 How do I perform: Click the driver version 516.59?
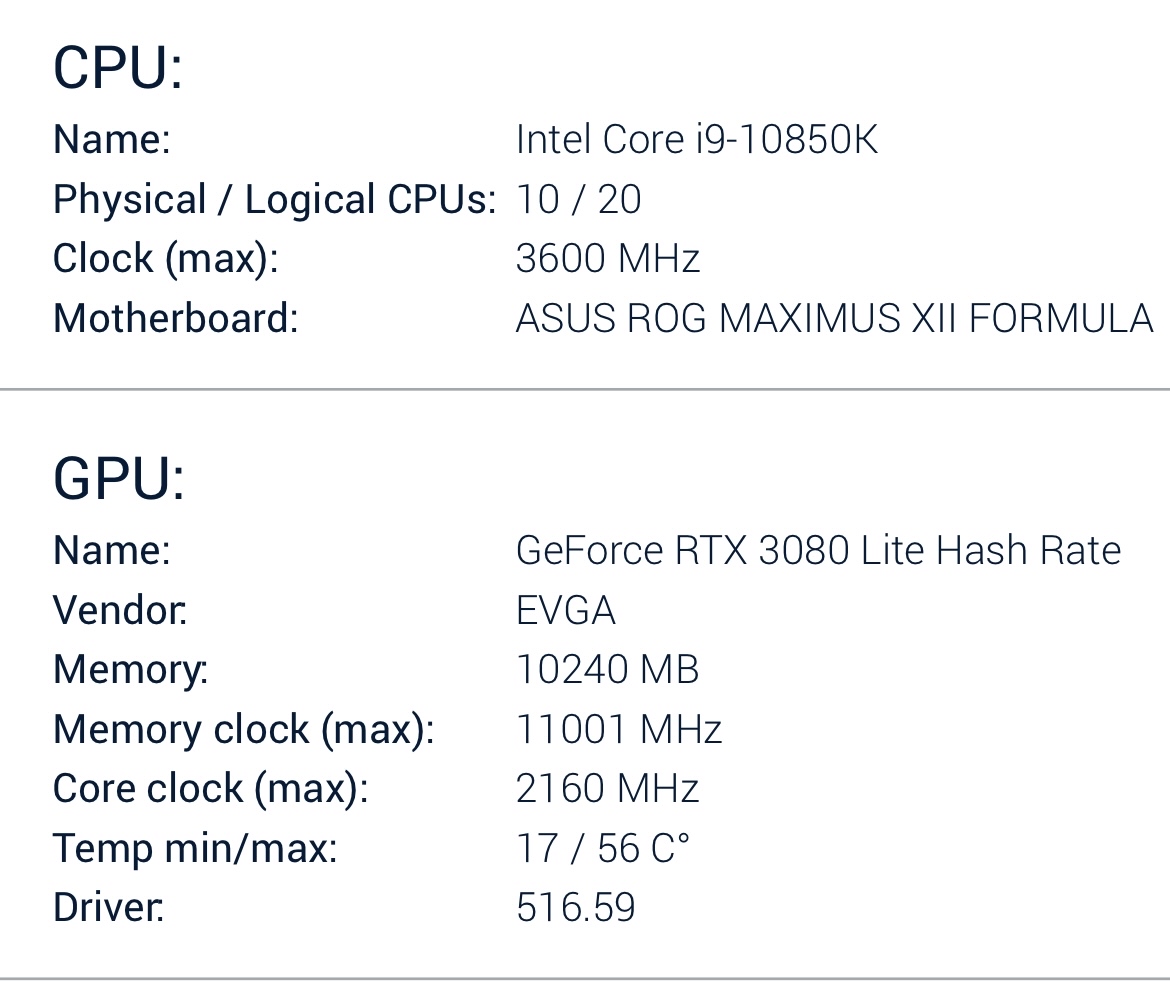pos(575,908)
